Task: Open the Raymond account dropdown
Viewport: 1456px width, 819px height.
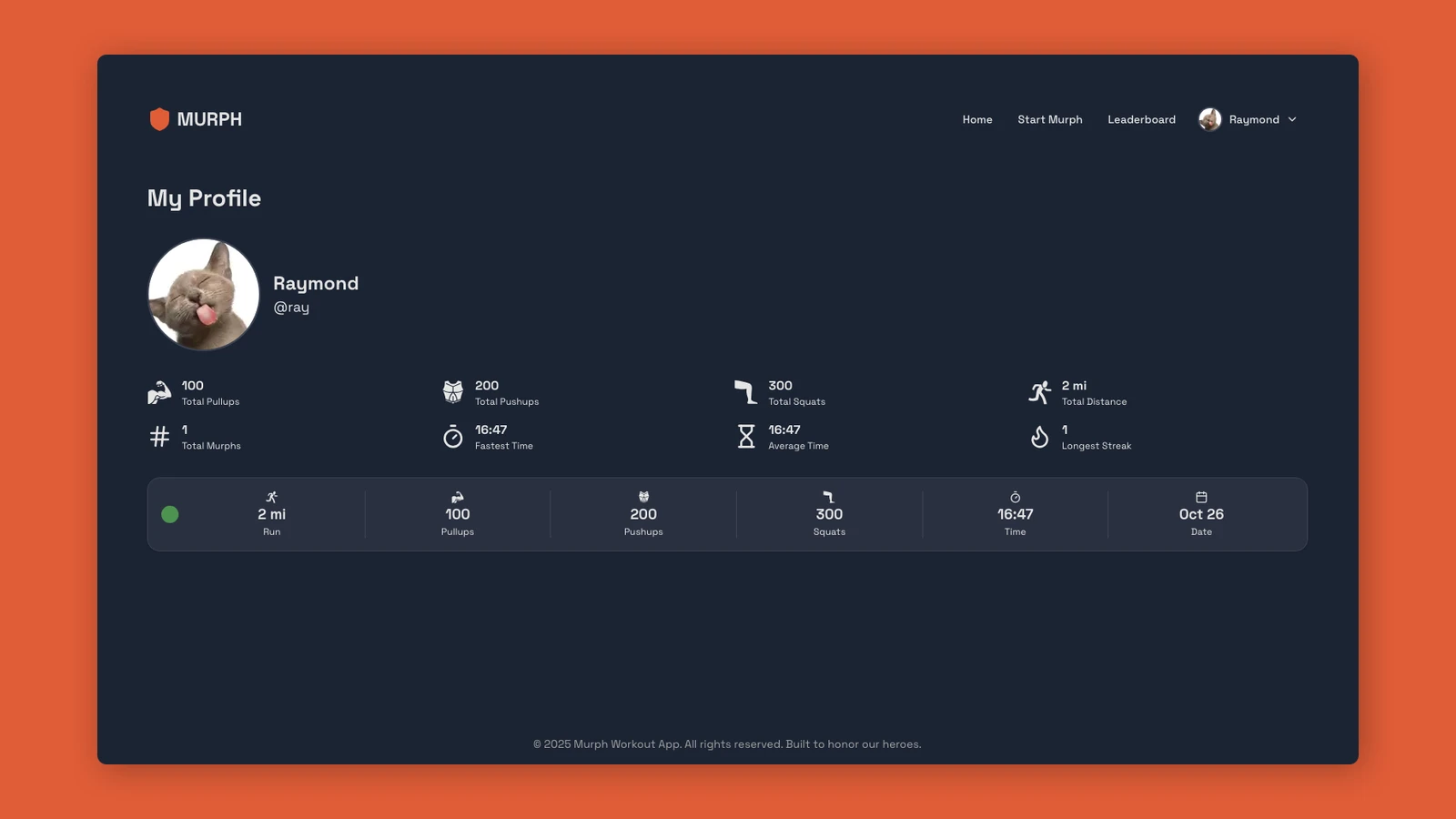Action: pos(1253,119)
